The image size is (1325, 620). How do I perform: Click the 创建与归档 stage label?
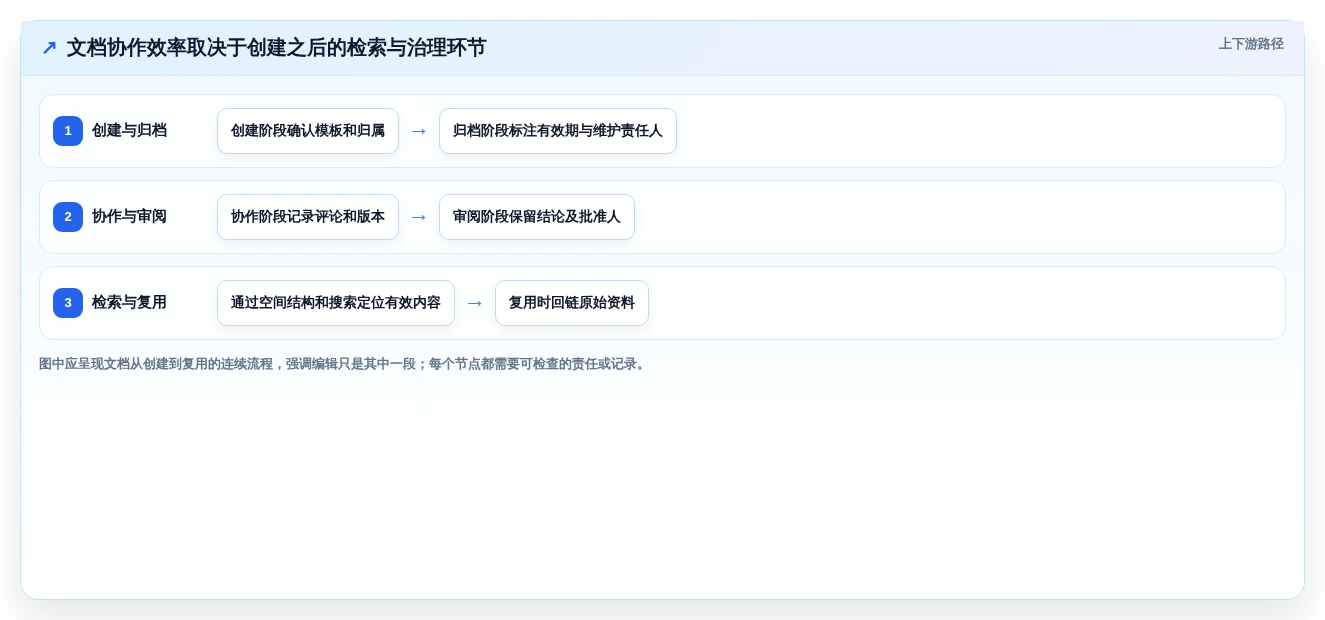[129, 131]
